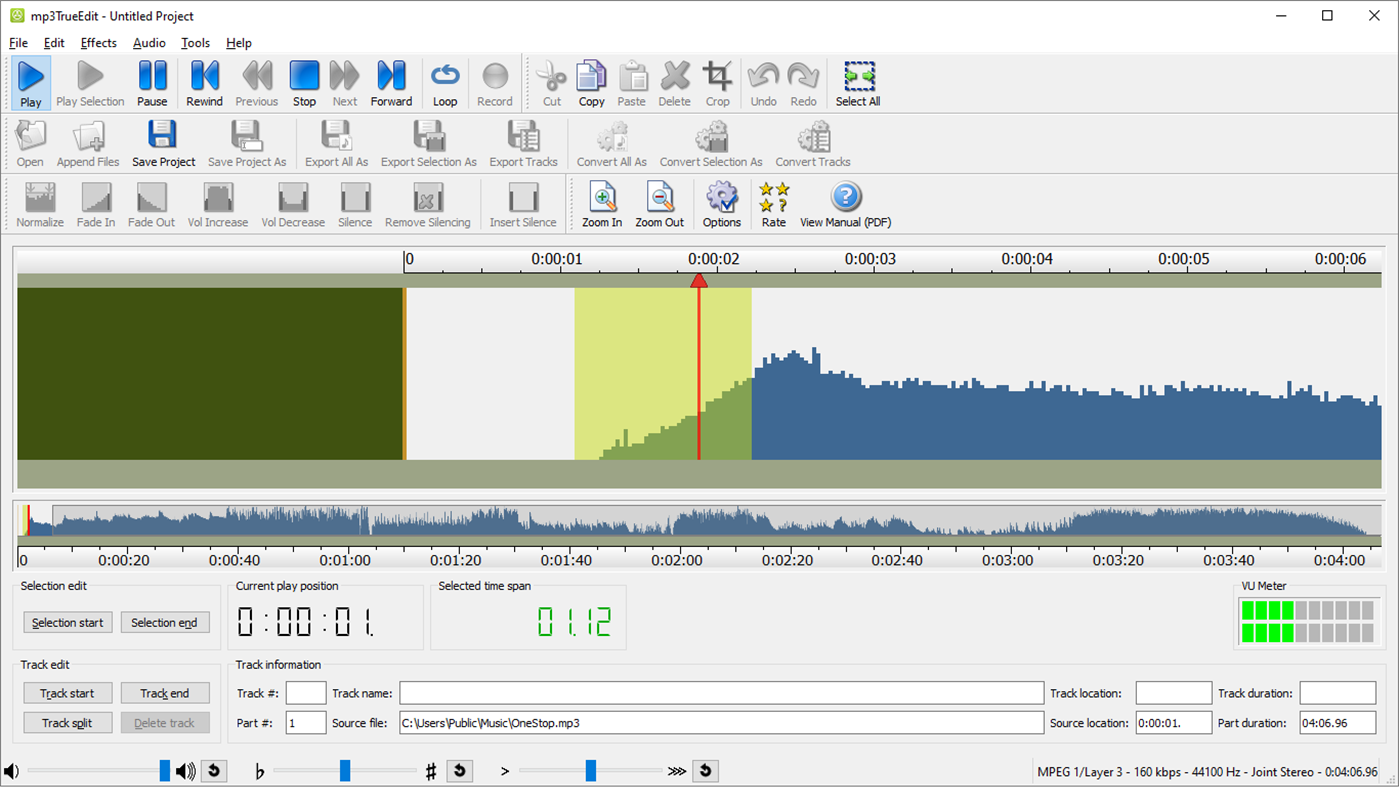Select all audio content
Image resolution: width=1399 pixels, height=787 pixels.
(x=857, y=80)
